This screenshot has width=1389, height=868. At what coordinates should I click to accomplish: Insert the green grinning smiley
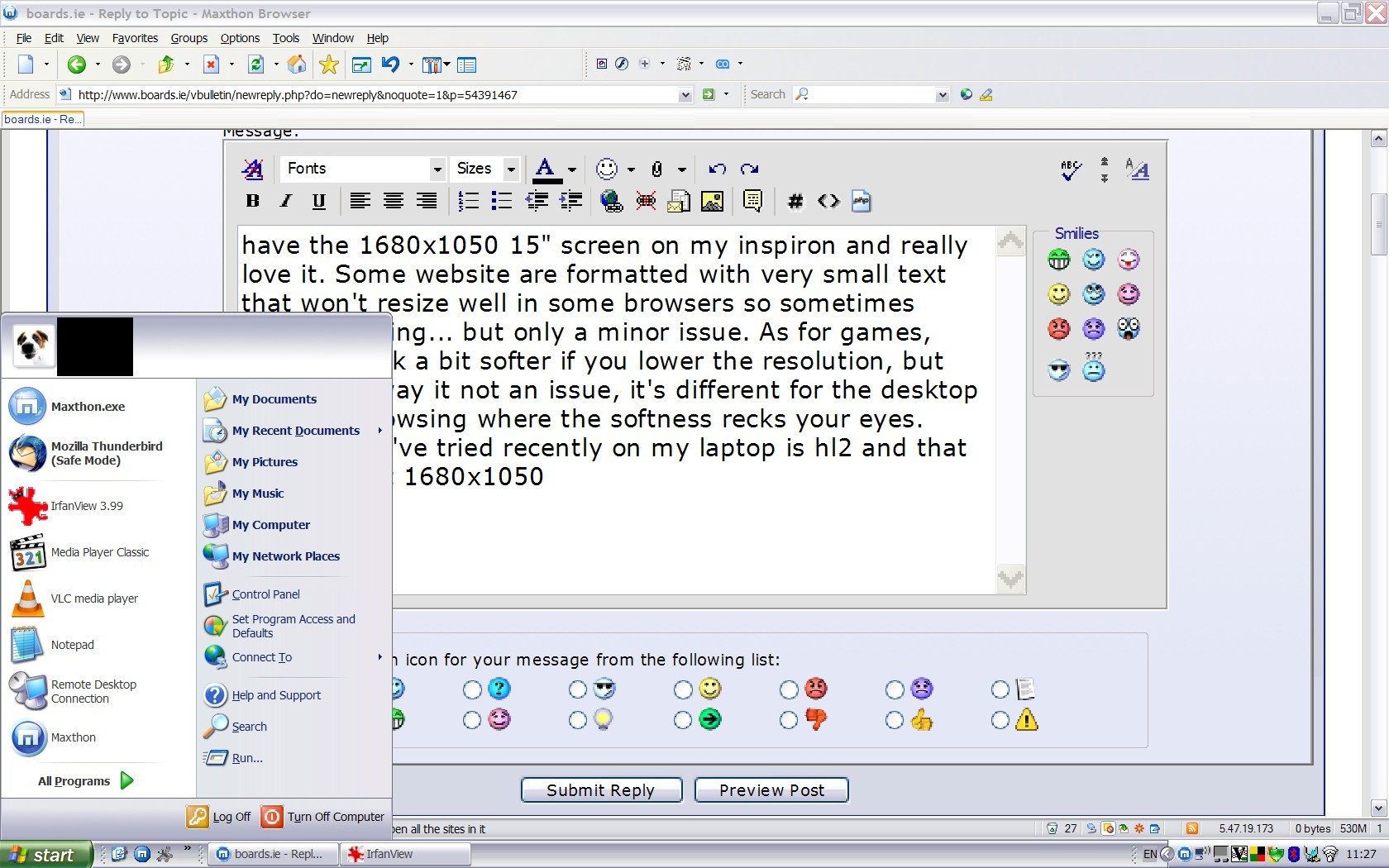(x=1059, y=260)
